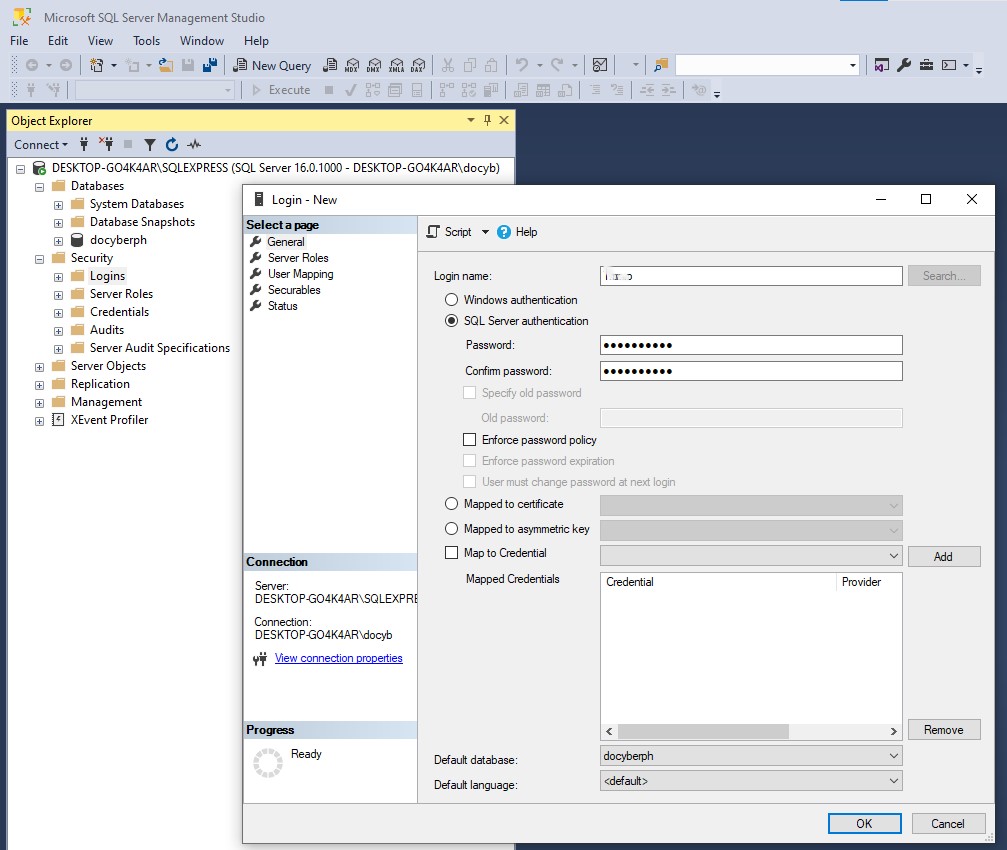Open a new MDX query
Viewport: 1007px width, 850px height.
[352, 65]
